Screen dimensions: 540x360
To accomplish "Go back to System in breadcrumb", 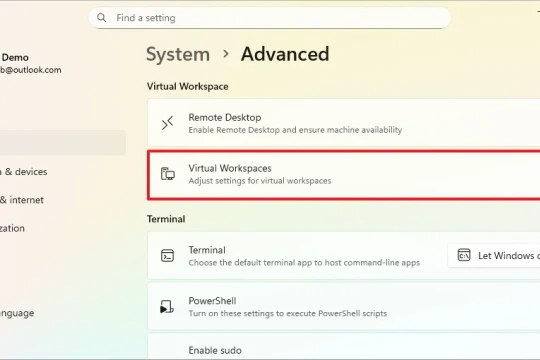I will [178, 54].
